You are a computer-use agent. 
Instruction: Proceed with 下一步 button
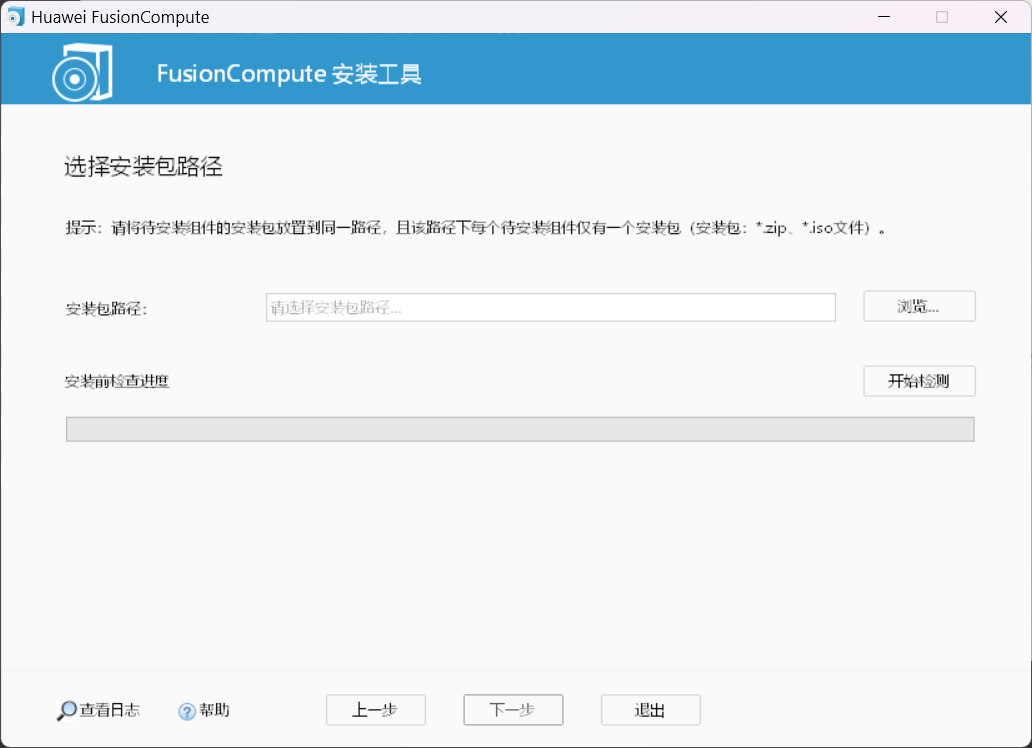(x=513, y=710)
